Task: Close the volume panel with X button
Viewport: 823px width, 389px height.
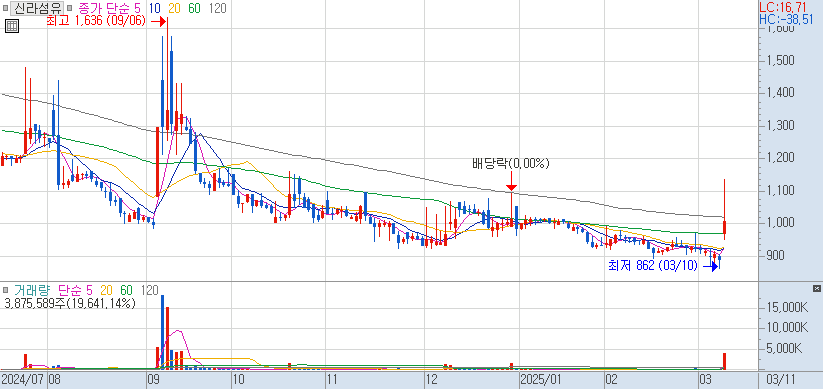Action: [x=816, y=289]
